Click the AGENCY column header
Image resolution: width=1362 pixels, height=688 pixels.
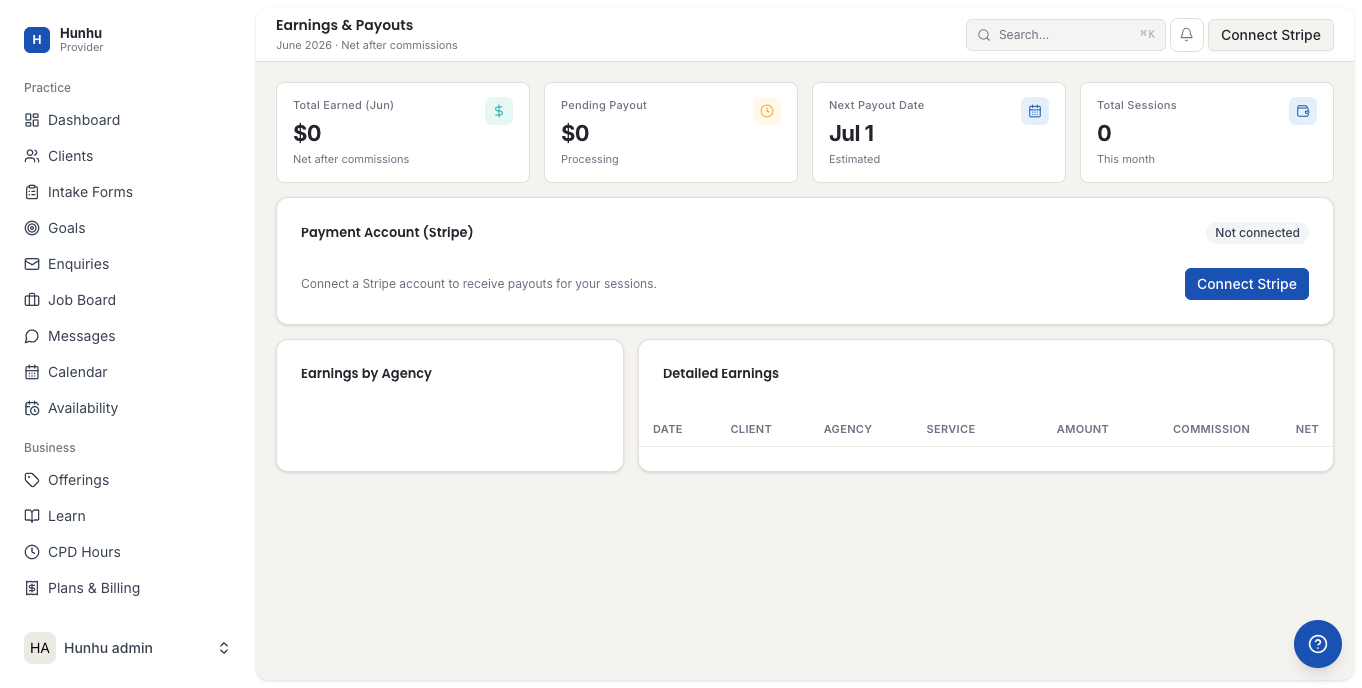[x=848, y=429]
